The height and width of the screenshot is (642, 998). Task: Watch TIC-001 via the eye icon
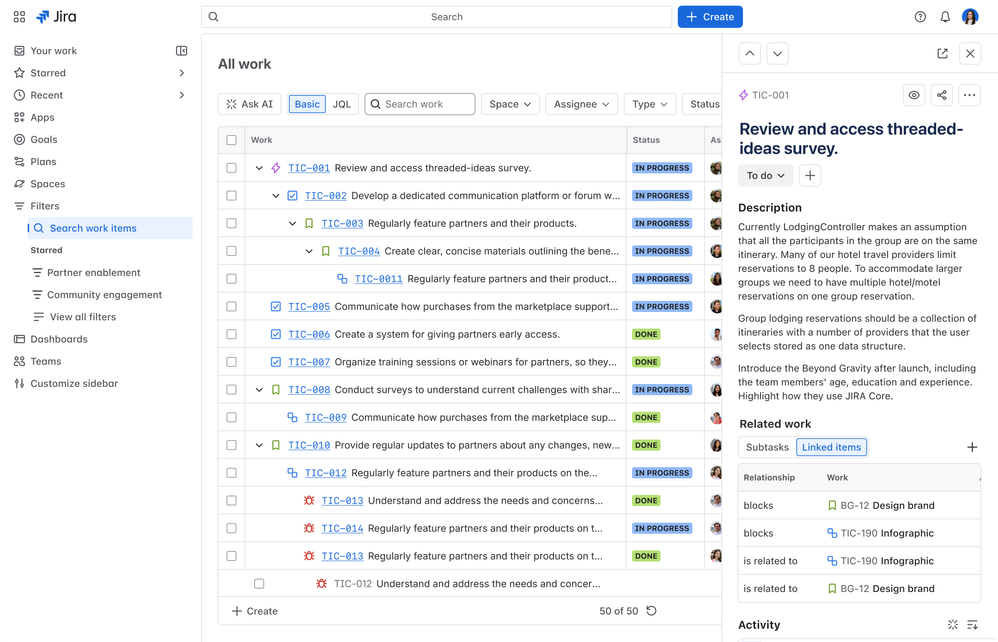[913, 95]
